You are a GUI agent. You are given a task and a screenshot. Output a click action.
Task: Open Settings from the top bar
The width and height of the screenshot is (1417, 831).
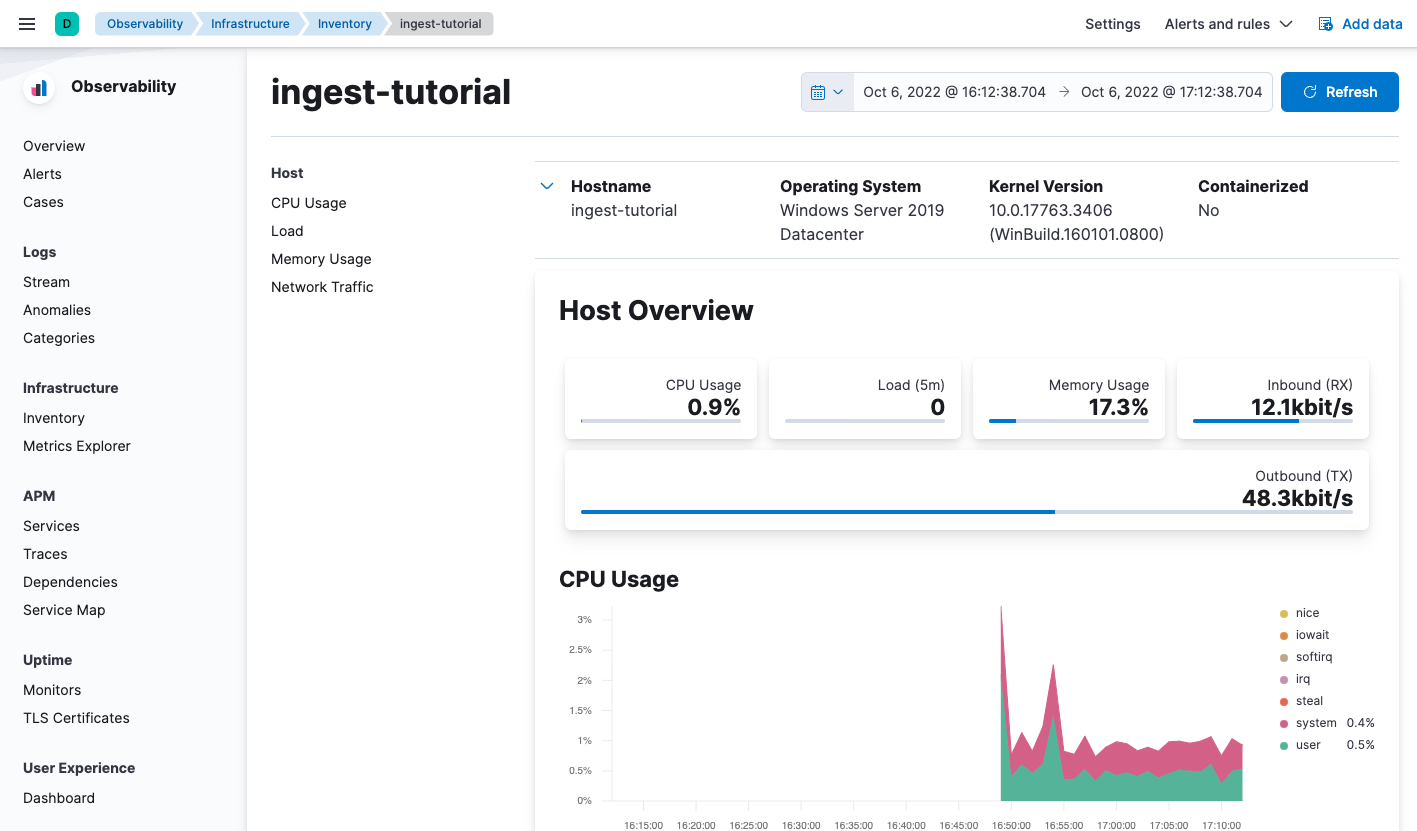click(x=1112, y=23)
